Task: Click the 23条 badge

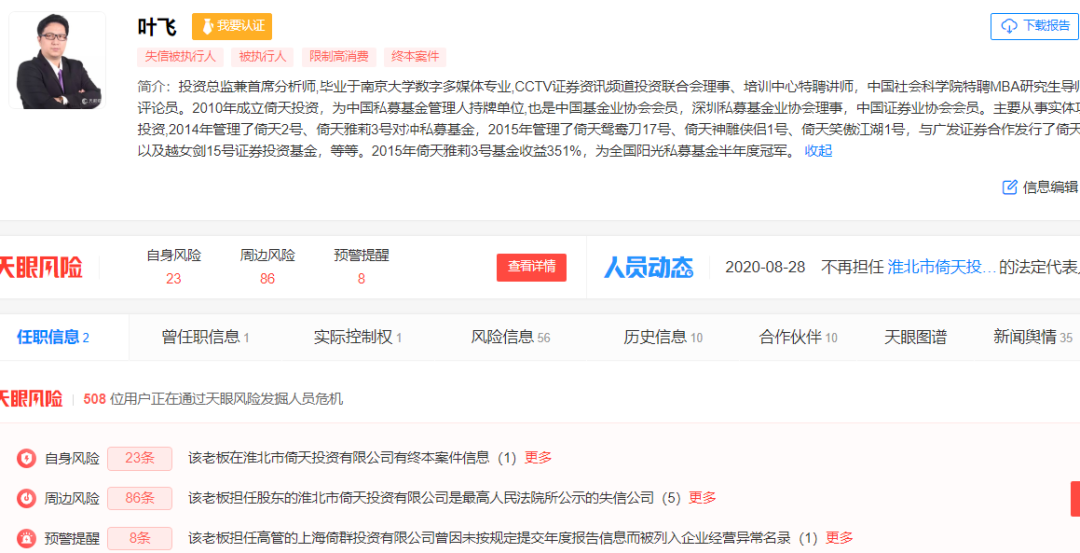Action: click(139, 458)
